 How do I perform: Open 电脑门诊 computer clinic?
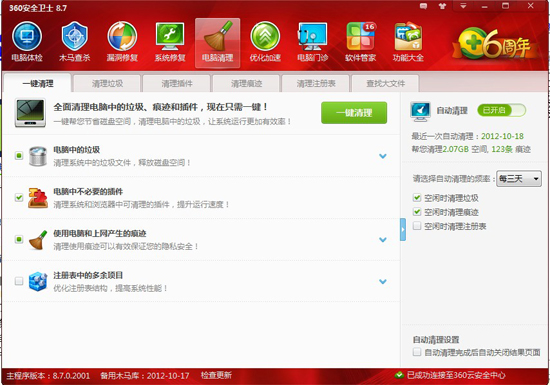[x=313, y=42]
